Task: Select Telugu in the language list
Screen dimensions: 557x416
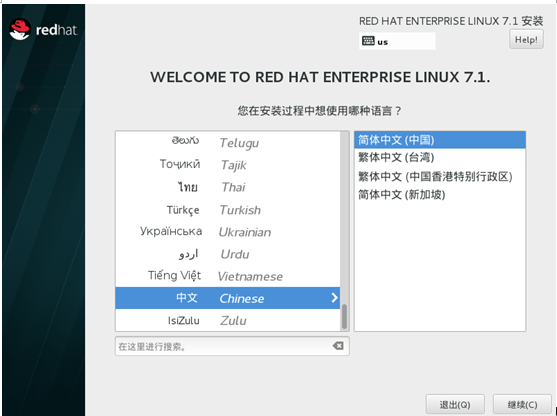Action: pos(227,142)
